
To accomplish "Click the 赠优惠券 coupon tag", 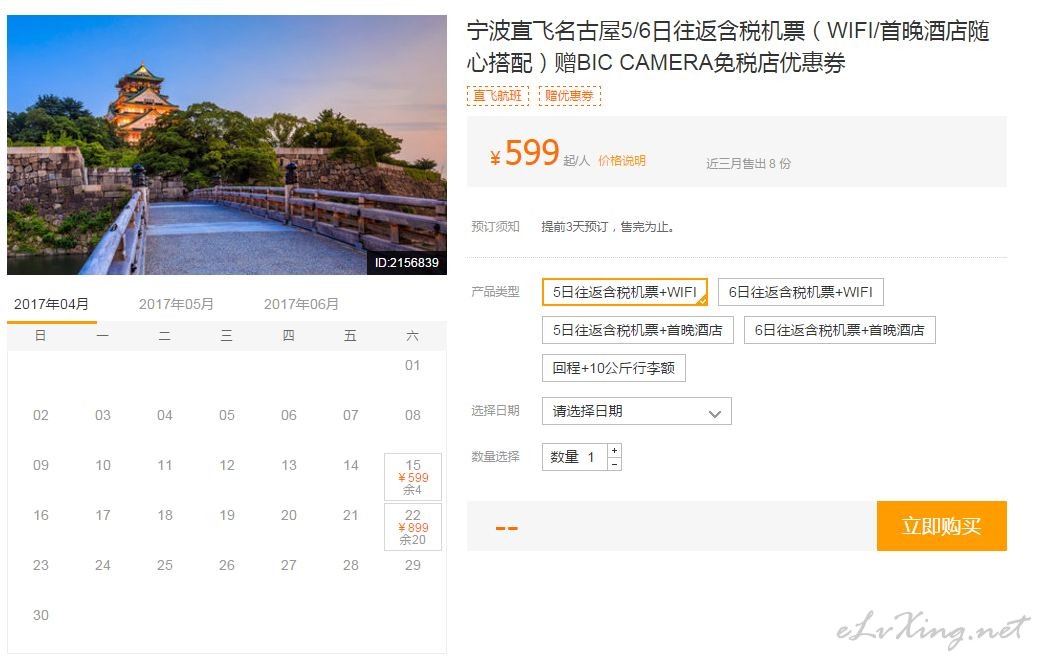I will click(x=570, y=96).
